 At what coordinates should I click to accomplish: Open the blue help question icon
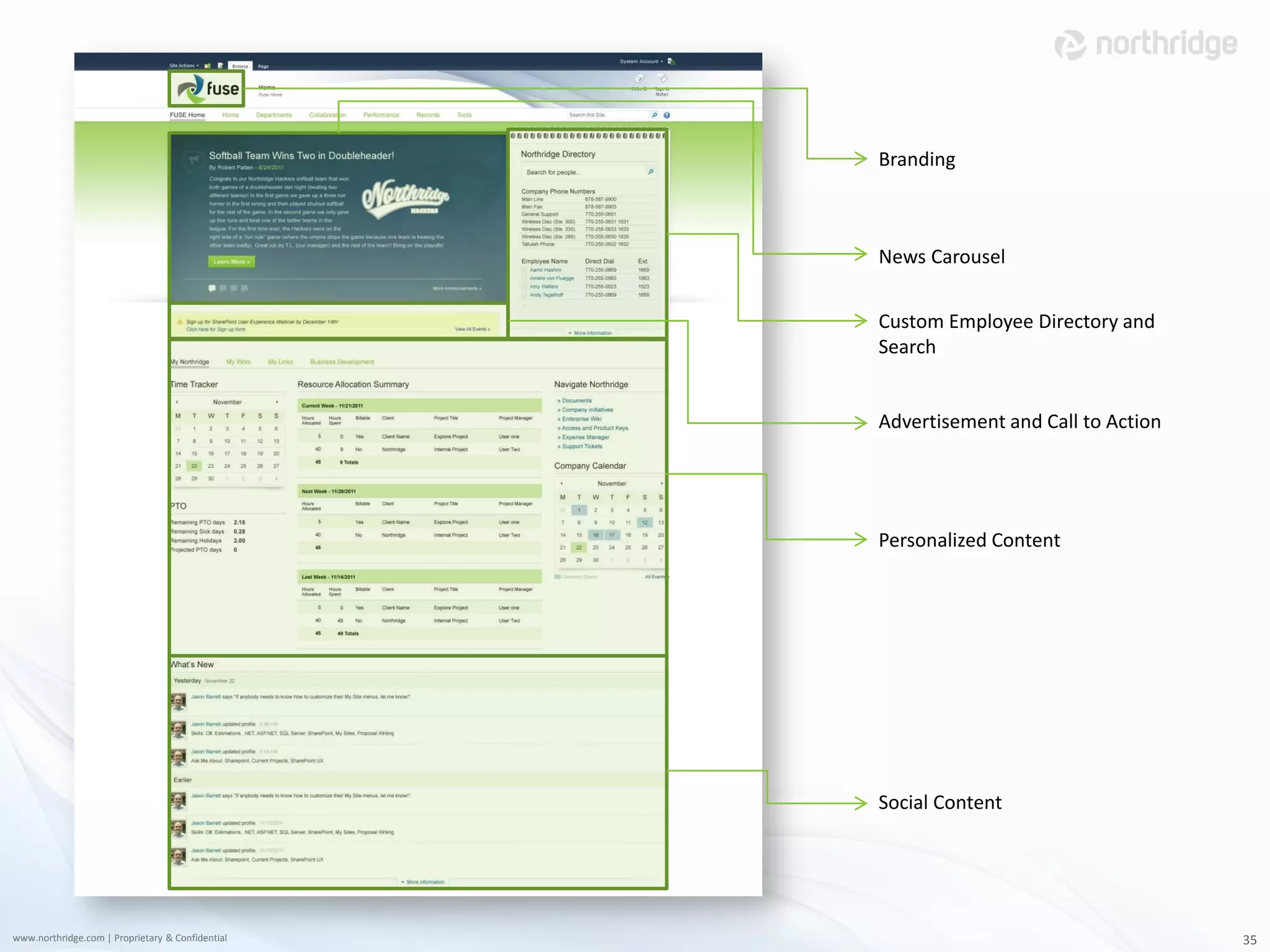point(667,115)
